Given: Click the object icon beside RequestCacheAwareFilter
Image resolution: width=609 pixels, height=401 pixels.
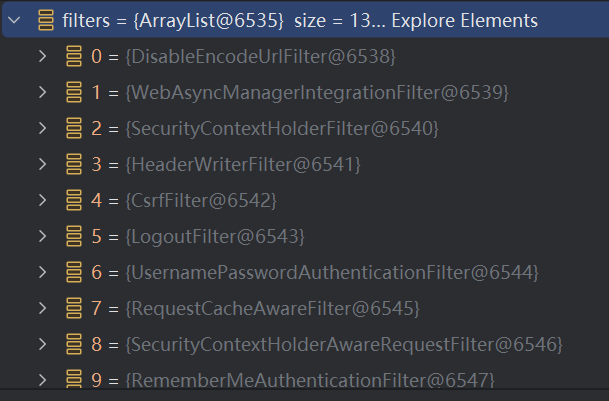Looking at the screenshot, I should 73,308.
